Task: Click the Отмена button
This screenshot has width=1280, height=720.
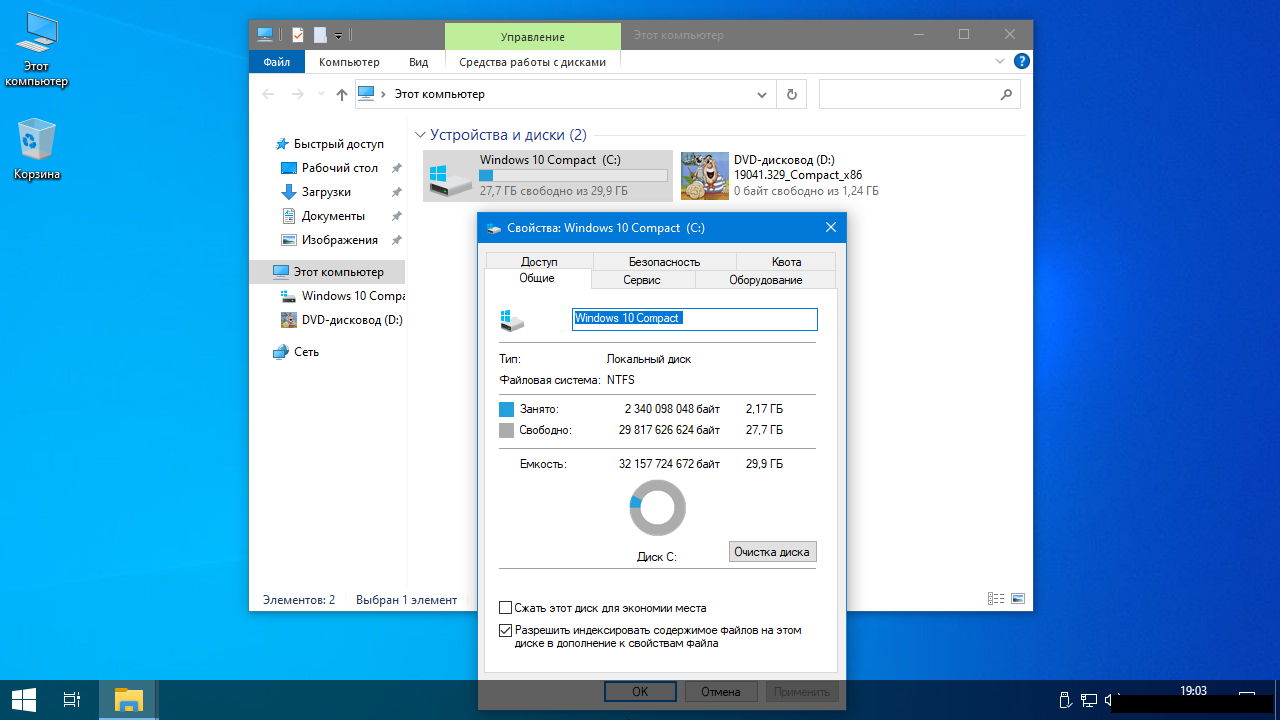Action: coord(721,692)
